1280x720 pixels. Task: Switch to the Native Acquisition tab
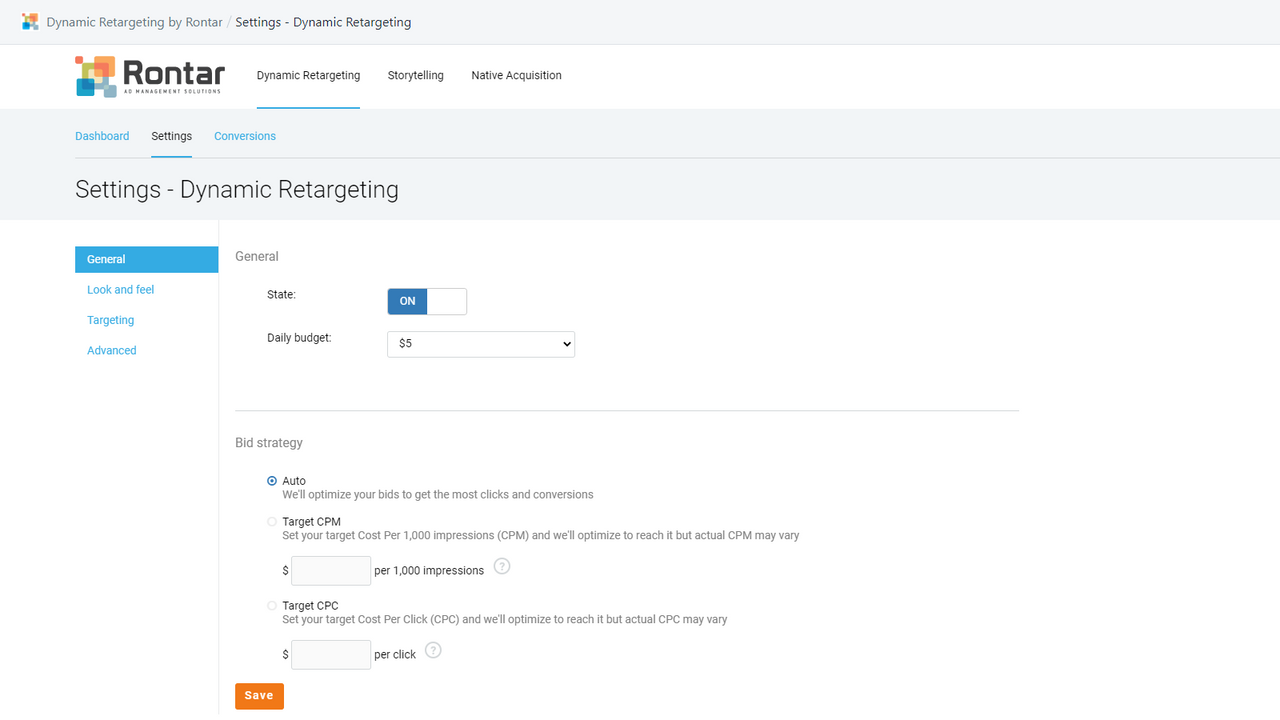516,75
